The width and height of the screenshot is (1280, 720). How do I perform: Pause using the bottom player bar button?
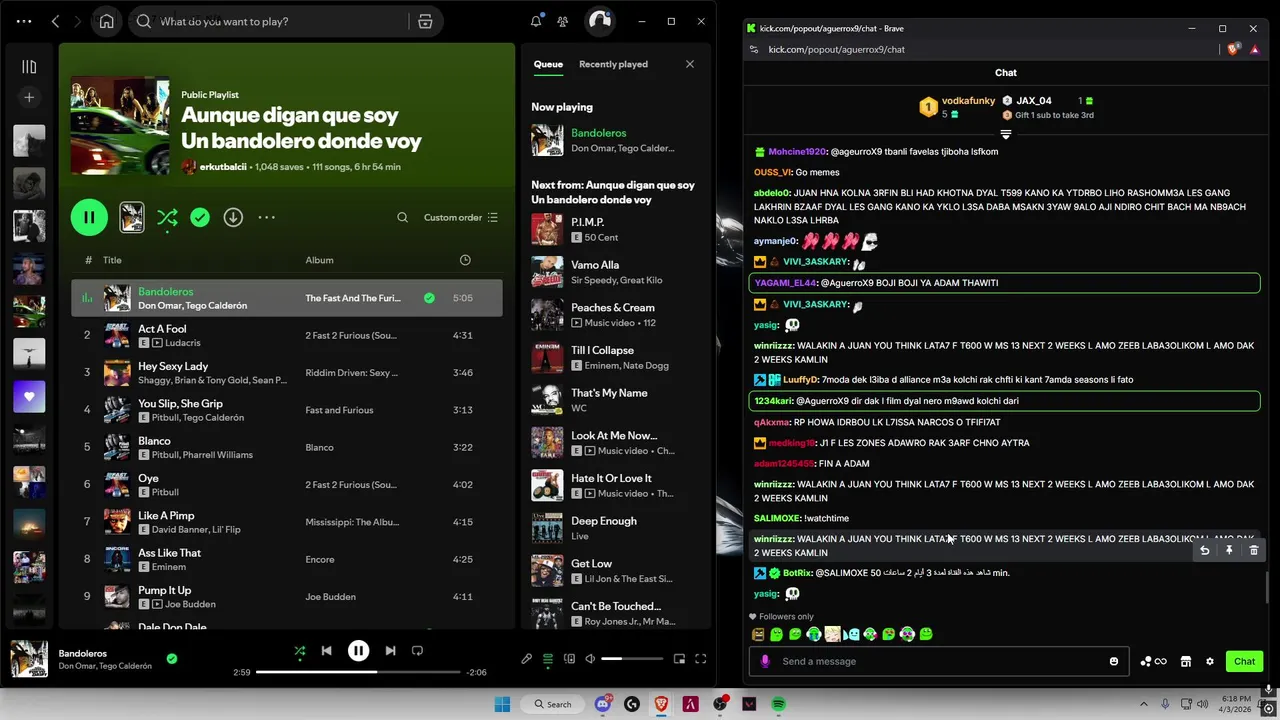coord(358,651)
